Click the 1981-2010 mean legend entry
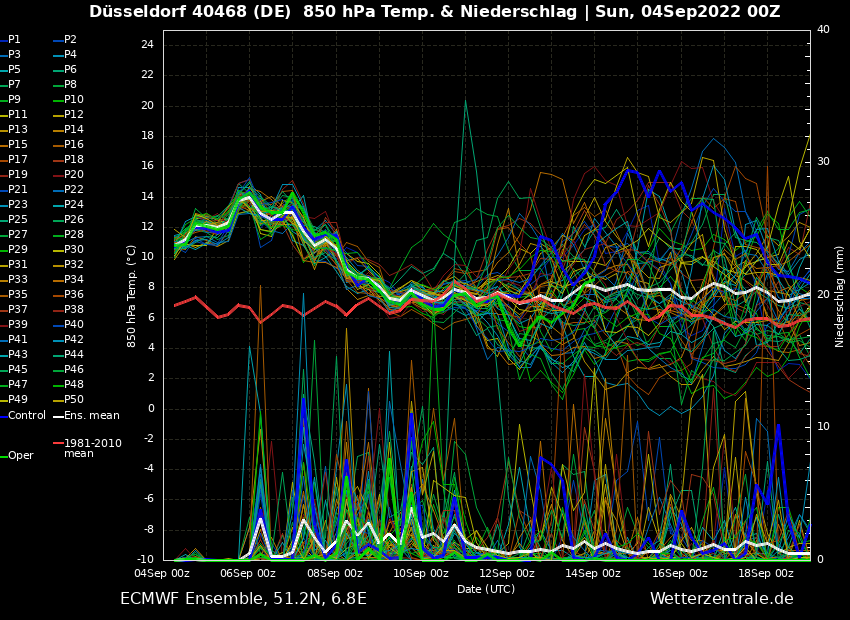The image size is (850, 620). click(92, 448)
